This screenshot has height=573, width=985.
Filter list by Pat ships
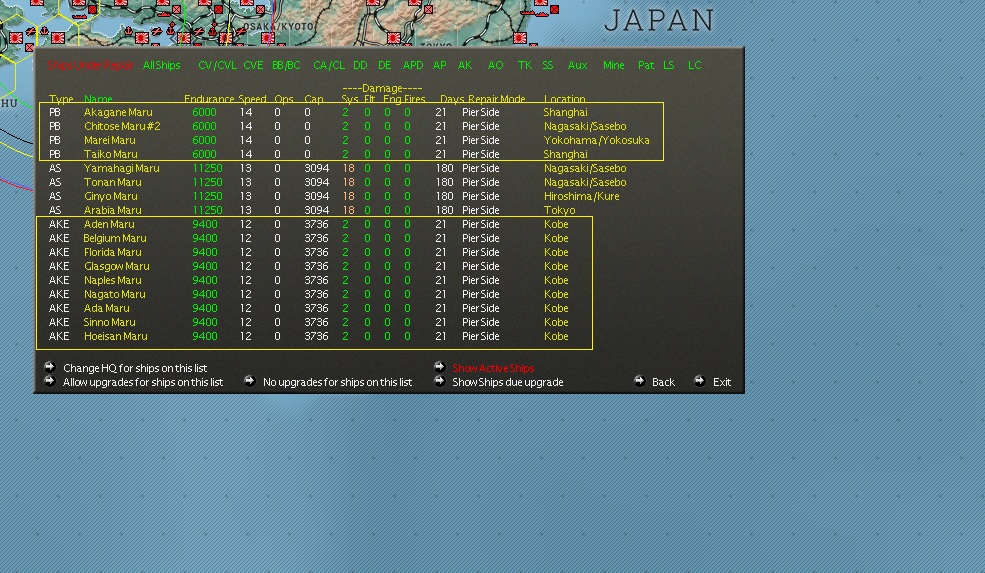click(646, 65)
